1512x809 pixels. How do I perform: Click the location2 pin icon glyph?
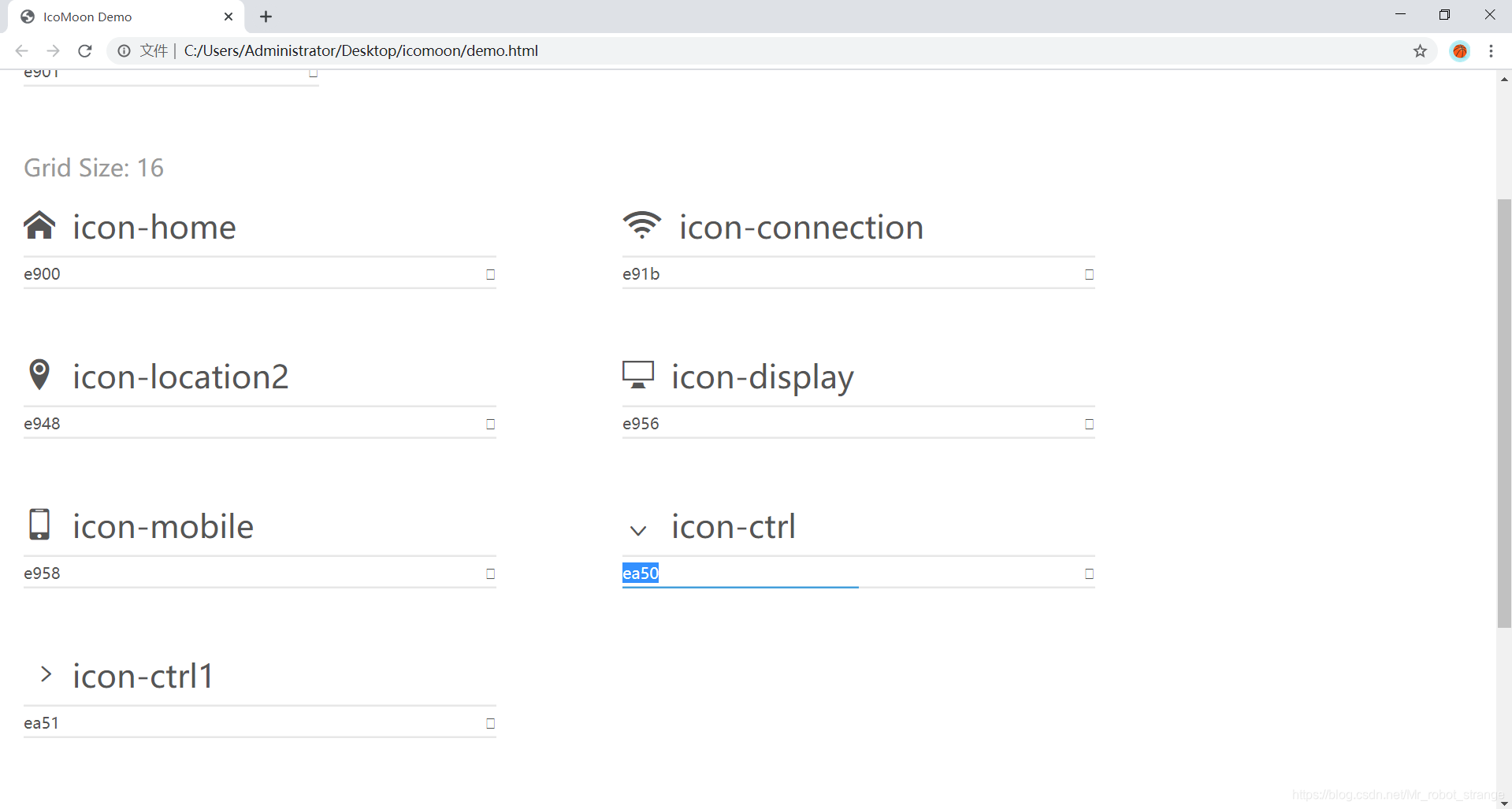(x=39, y=375)
